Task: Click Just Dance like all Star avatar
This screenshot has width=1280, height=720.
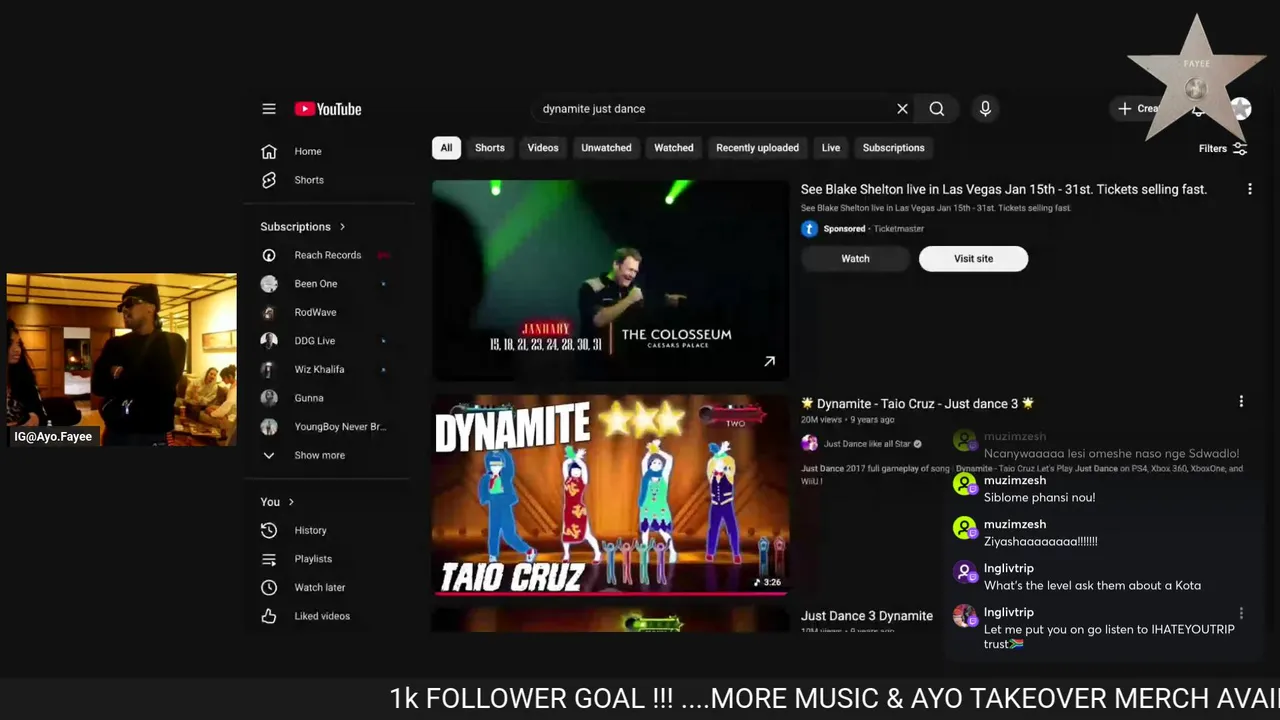Action: click(x=809, y=443)
